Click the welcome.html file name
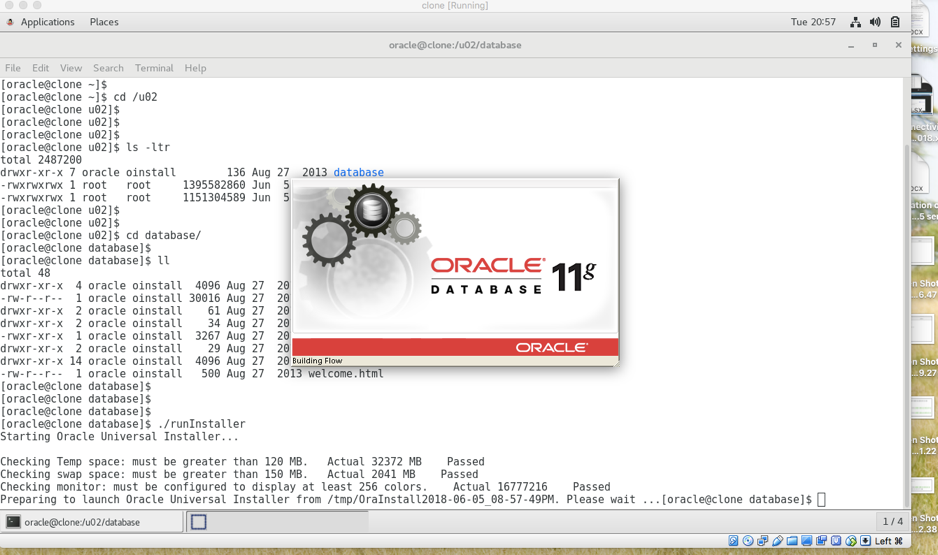The width and height of the screenshot is (938, 555). (x=346, y=373)
